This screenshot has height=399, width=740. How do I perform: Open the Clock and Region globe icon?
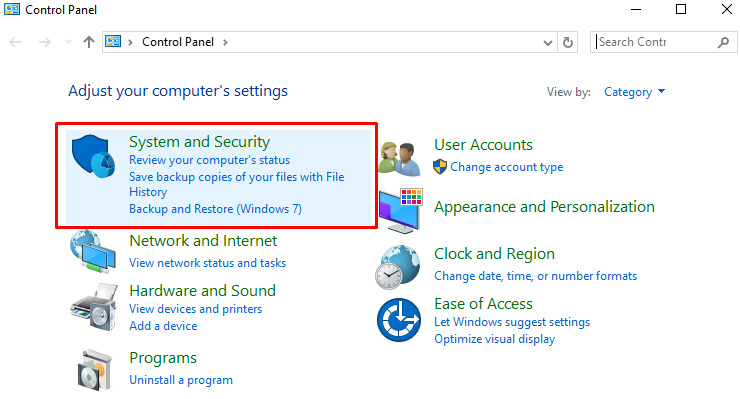point(398,267)
